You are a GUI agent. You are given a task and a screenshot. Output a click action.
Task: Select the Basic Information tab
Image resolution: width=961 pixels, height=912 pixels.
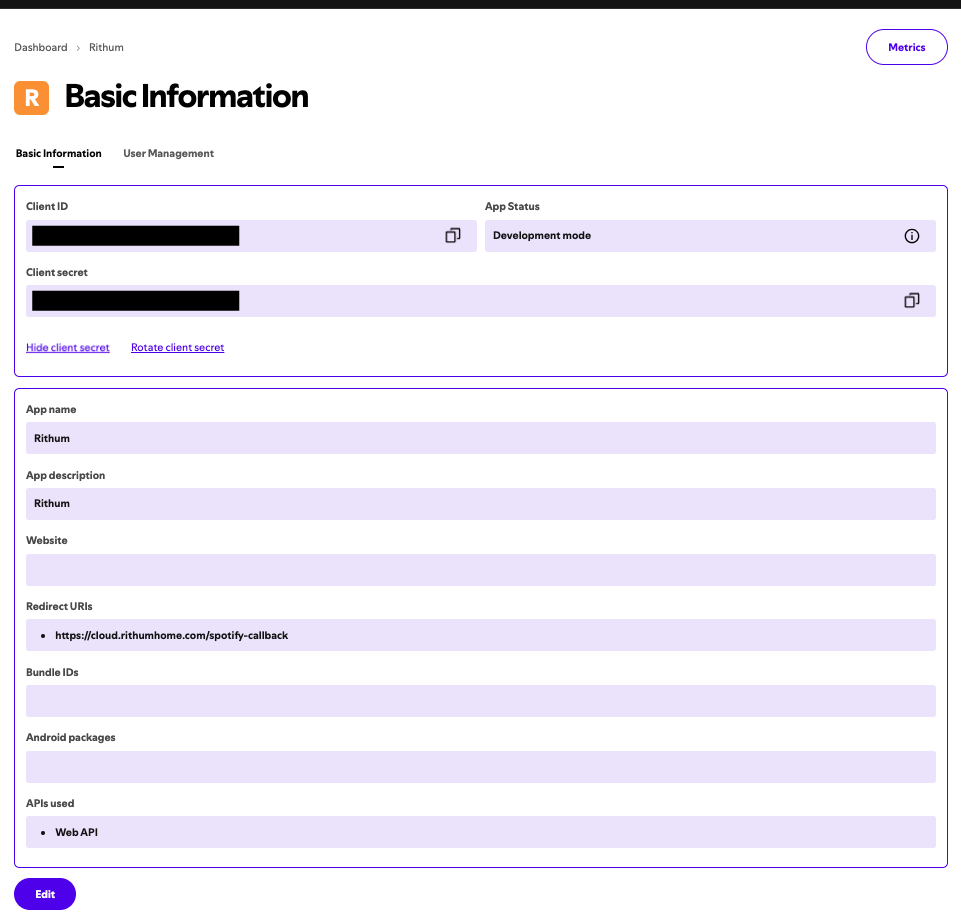click(x=58, y=153)
